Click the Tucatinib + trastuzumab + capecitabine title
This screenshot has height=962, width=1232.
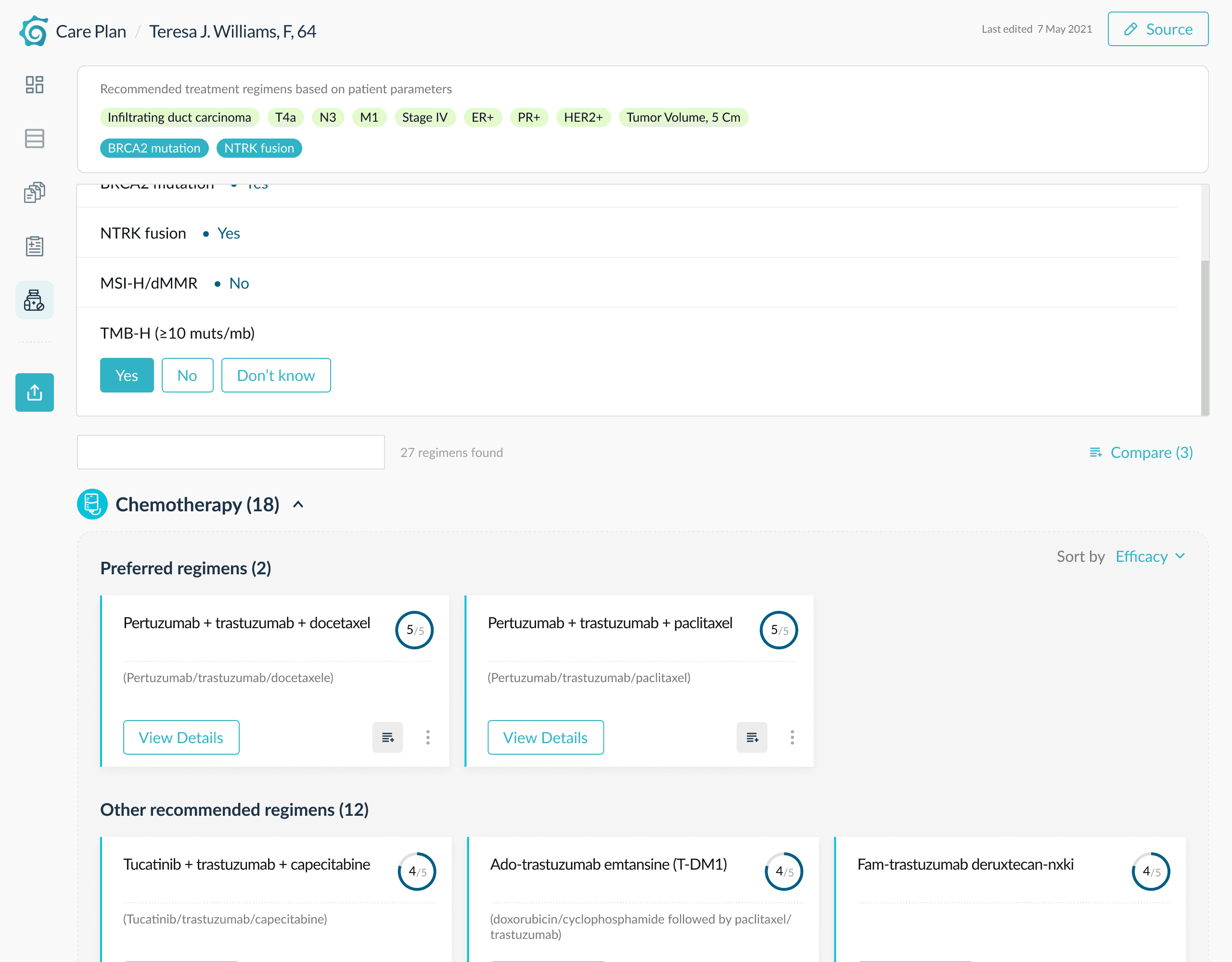(x=246, y=864)
